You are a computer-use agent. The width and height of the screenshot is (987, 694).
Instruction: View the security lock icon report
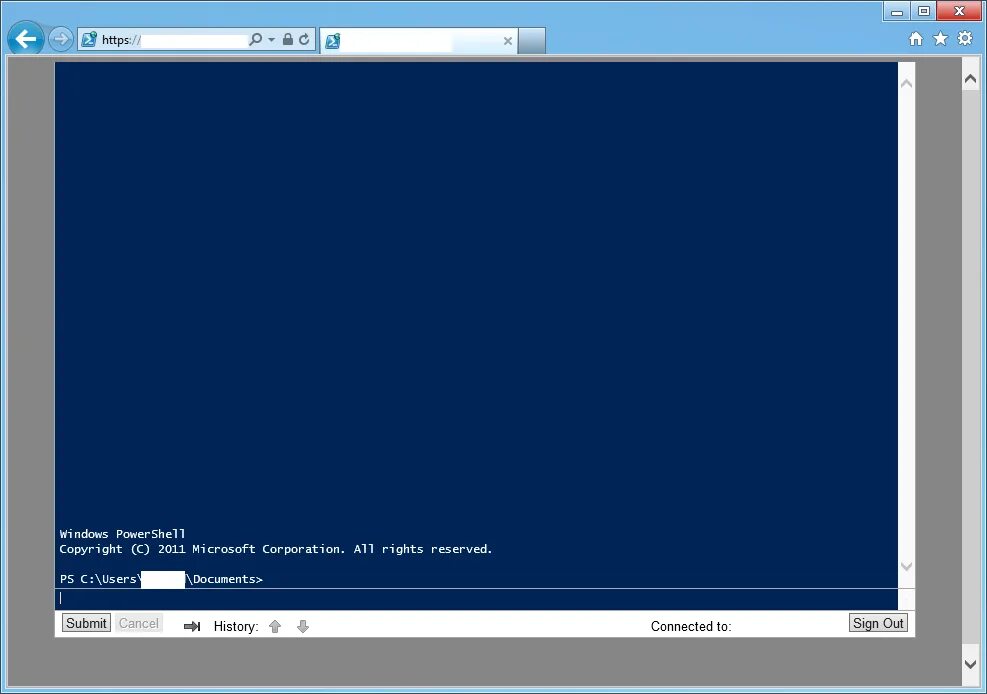(x=288, y=40)
